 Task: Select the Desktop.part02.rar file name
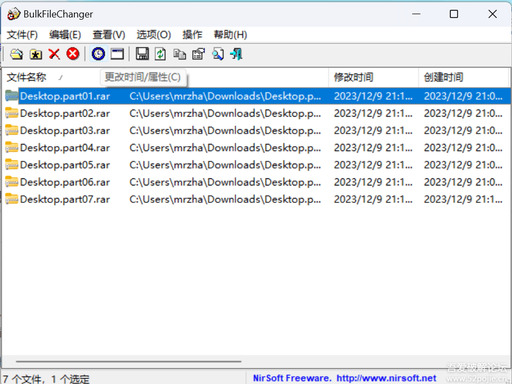pos(65,113)
